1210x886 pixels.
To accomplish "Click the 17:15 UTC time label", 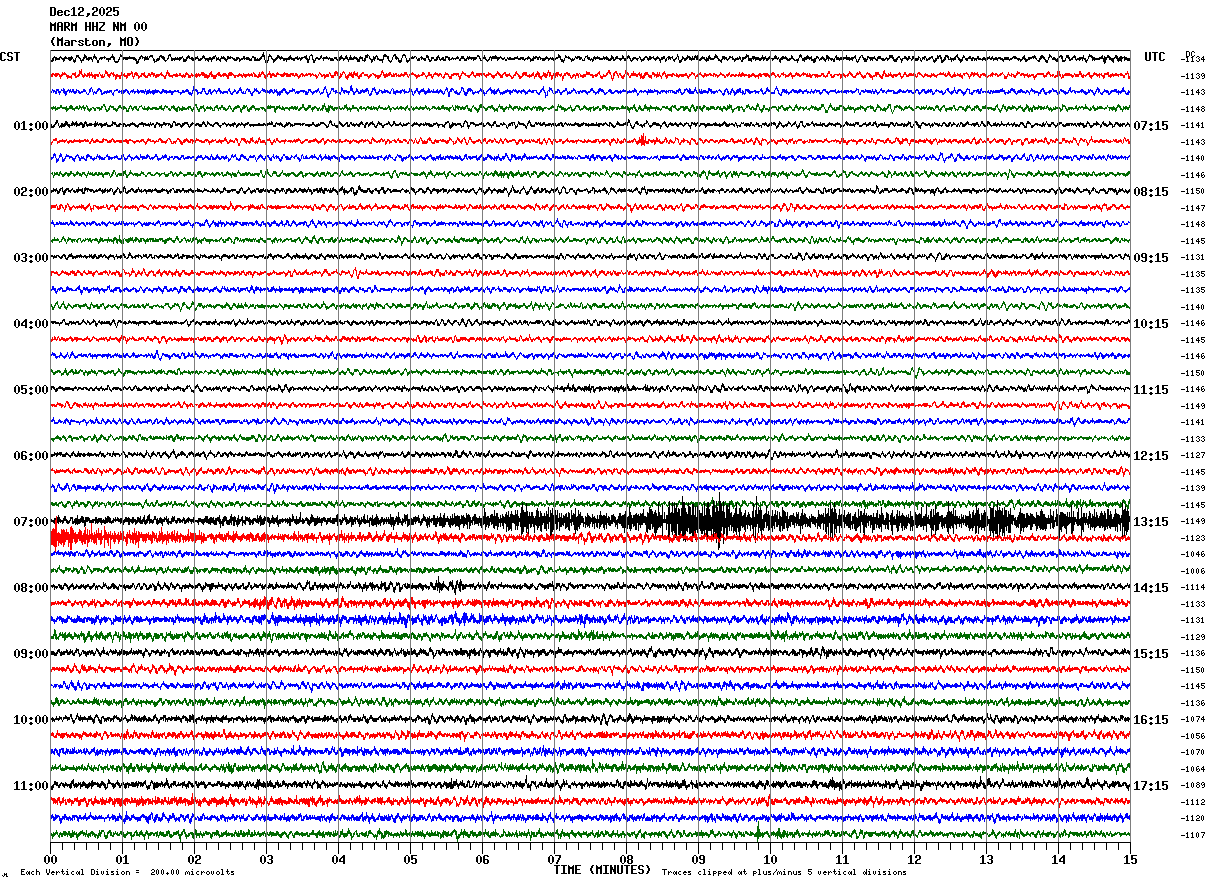I will [x=1151, y=786].
